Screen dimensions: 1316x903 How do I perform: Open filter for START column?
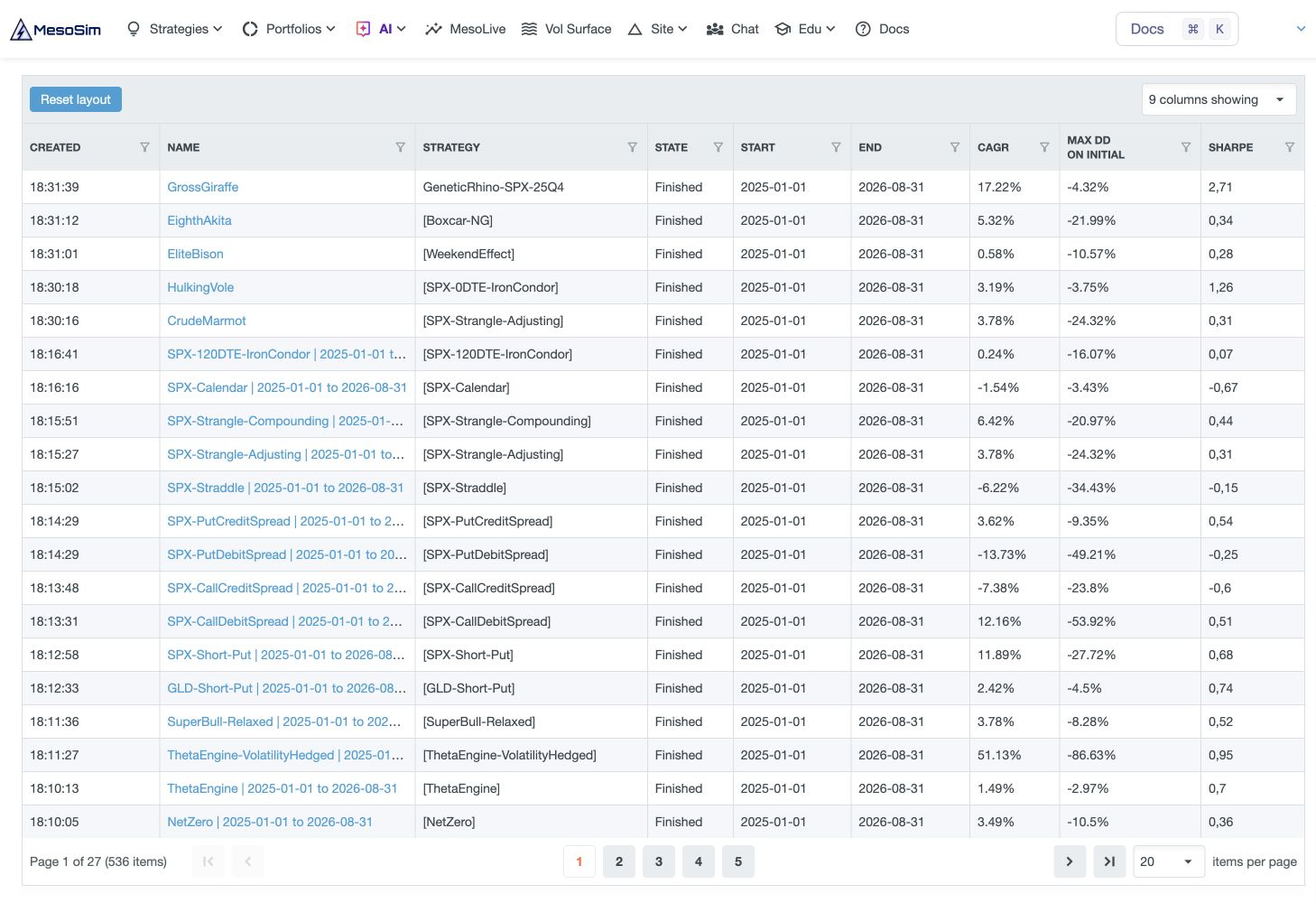(x=836, y=147)
